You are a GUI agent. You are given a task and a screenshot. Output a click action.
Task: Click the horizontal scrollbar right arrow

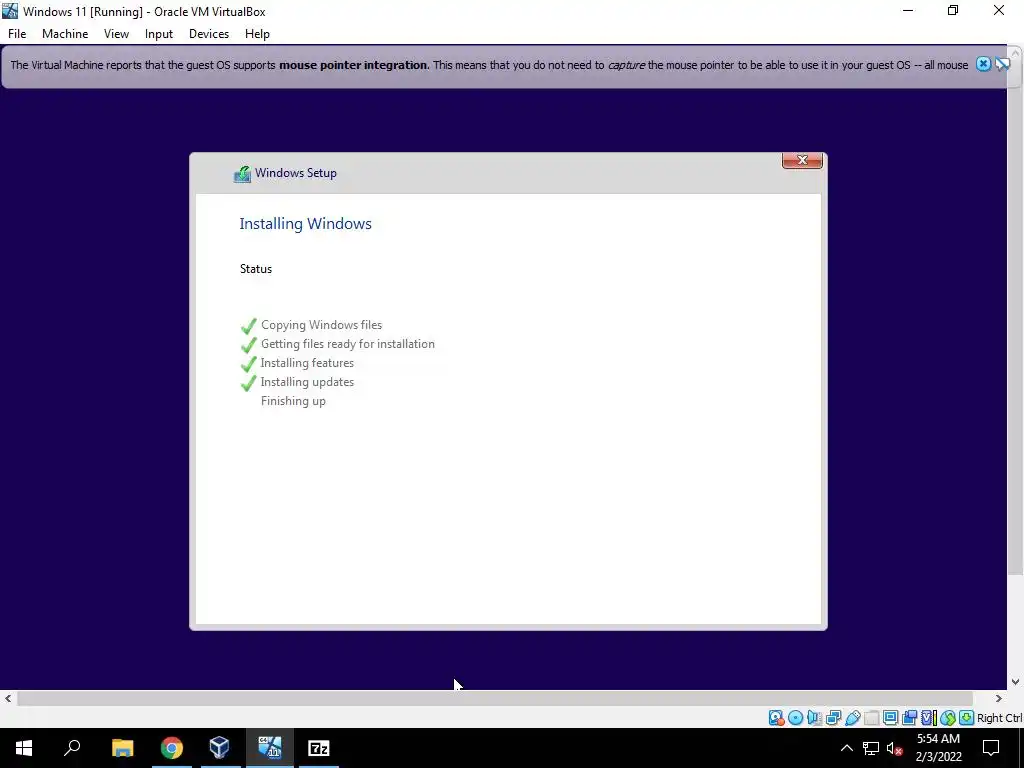[999, 698]
